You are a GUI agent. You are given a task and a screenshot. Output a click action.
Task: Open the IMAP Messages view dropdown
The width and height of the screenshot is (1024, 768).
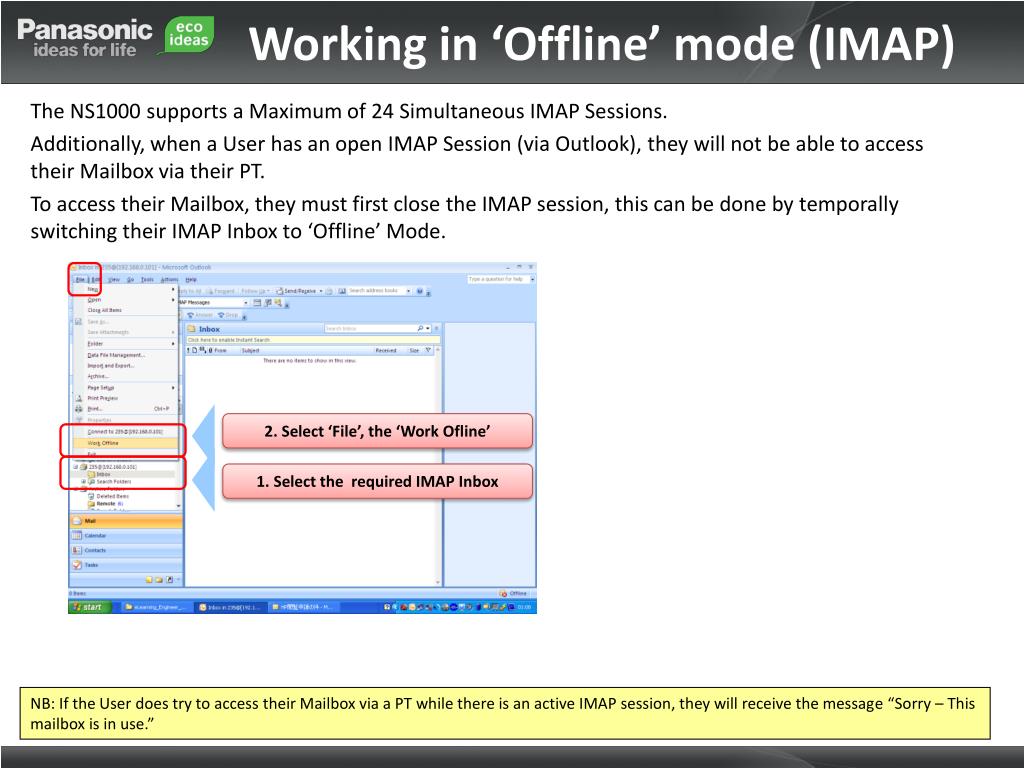[x=246, y=303]
